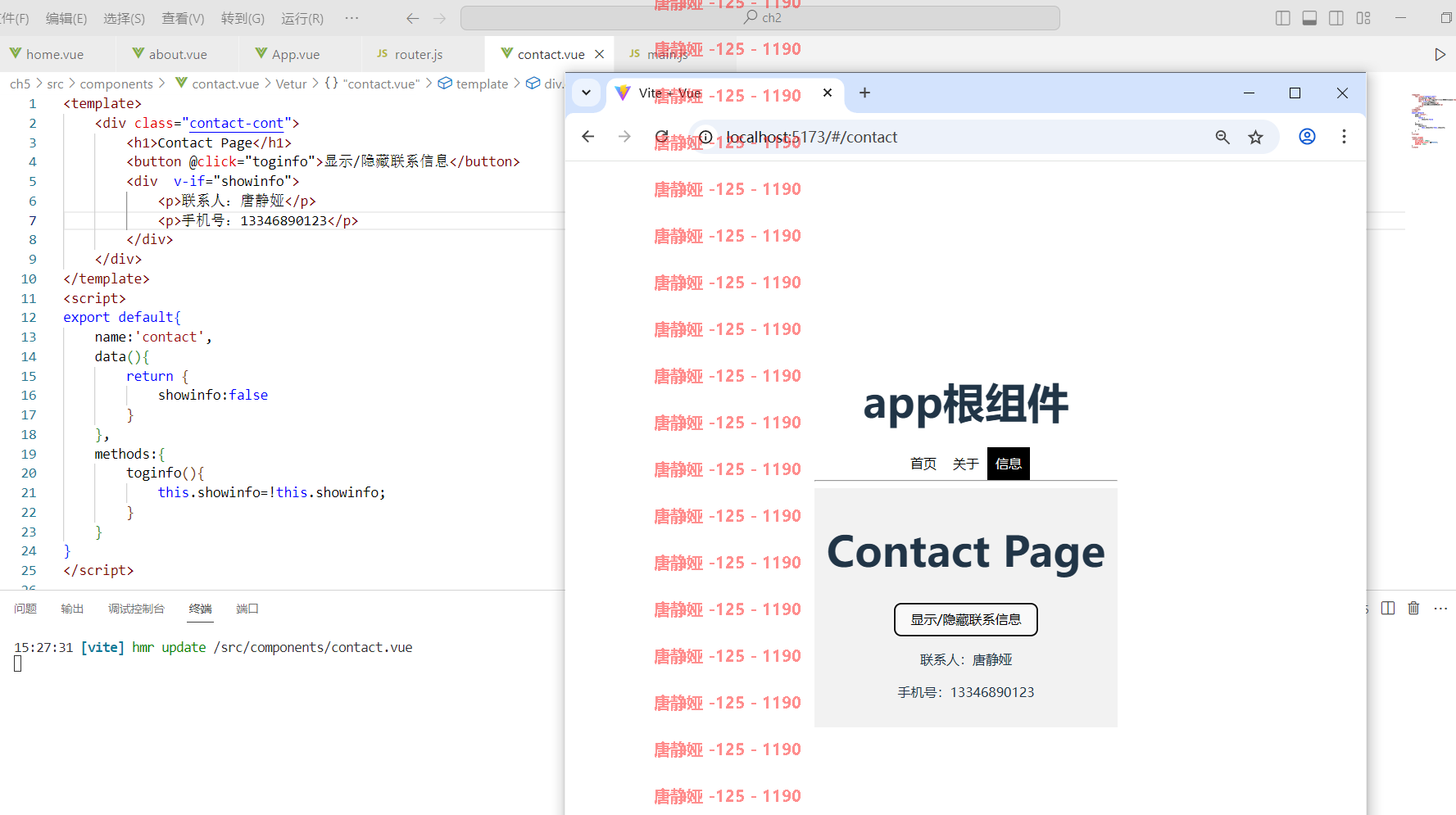Select ch5 breadcrumb segment
The image size is (1456, 815).
click(20, 84)
